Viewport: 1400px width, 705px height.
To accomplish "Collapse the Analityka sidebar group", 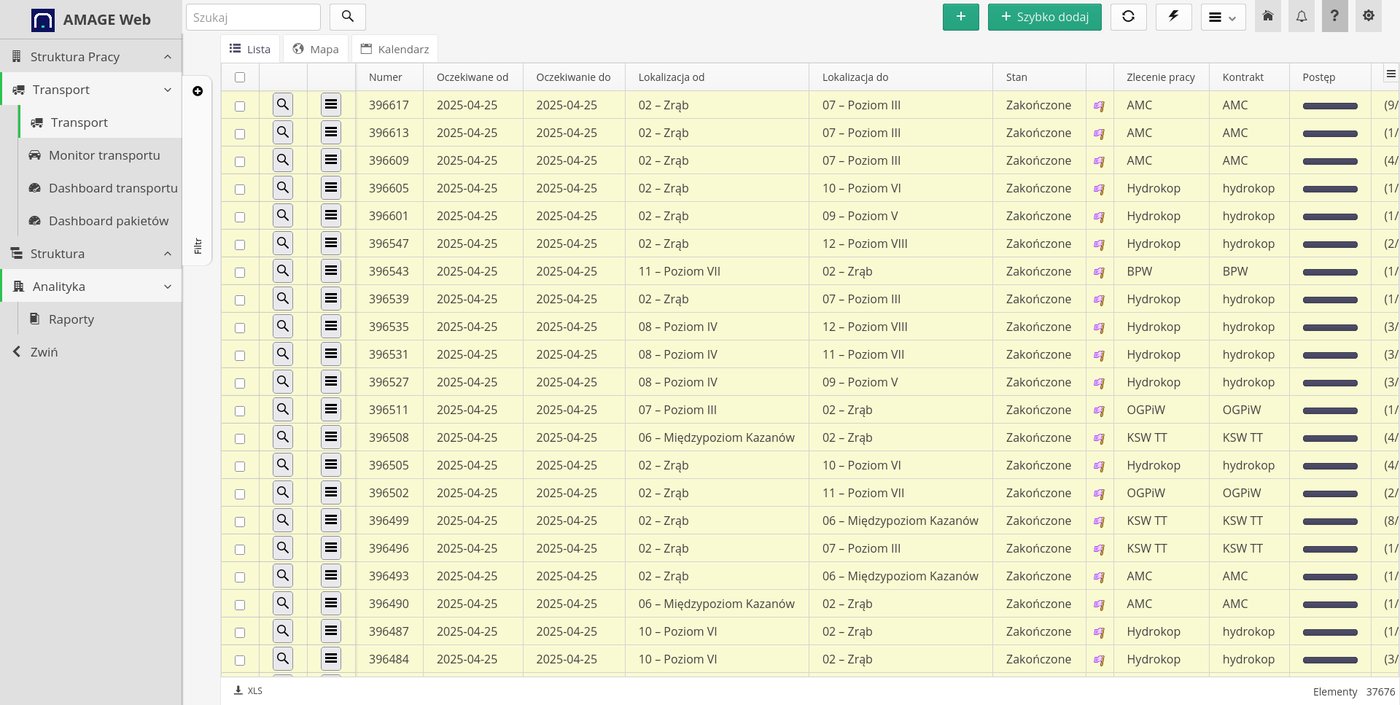I will tap(91, 286).
